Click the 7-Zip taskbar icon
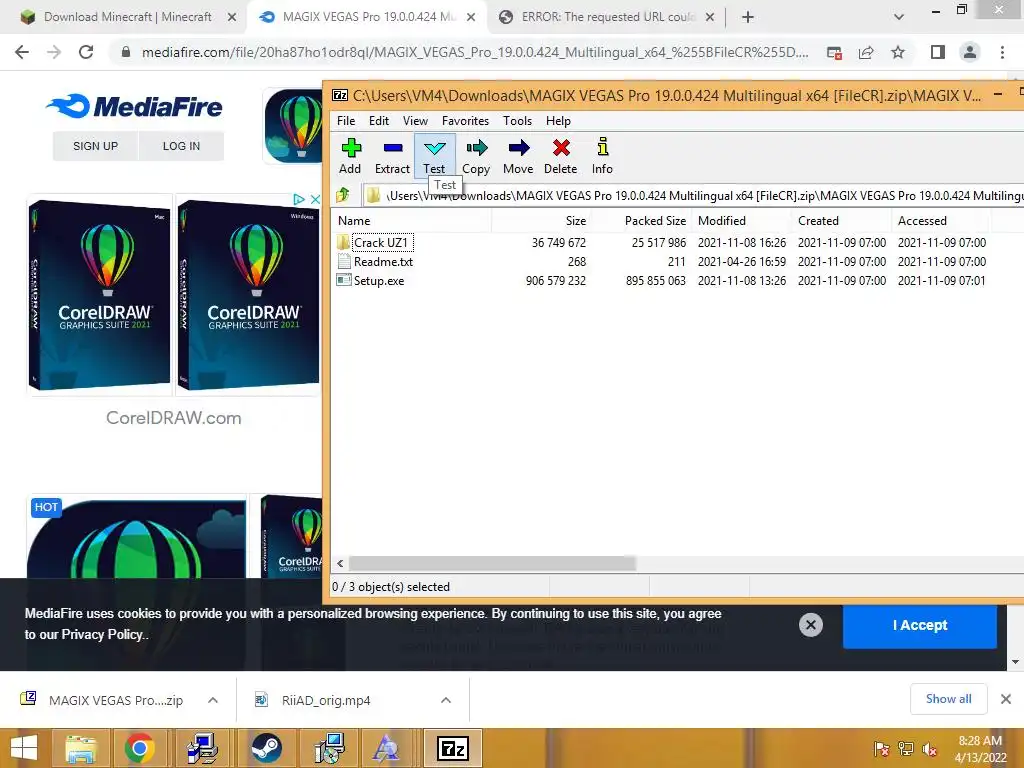The image size is (1024, 768). 453,748
